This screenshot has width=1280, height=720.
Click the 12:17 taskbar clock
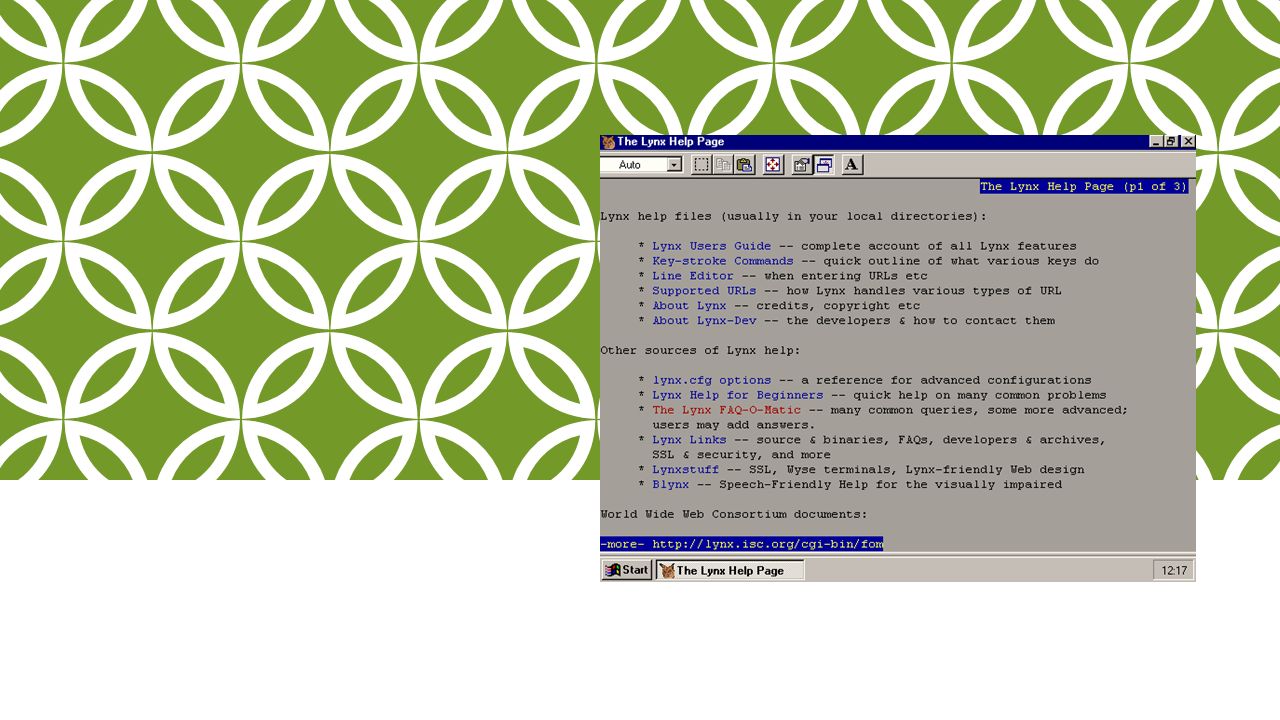[1173, 570]
